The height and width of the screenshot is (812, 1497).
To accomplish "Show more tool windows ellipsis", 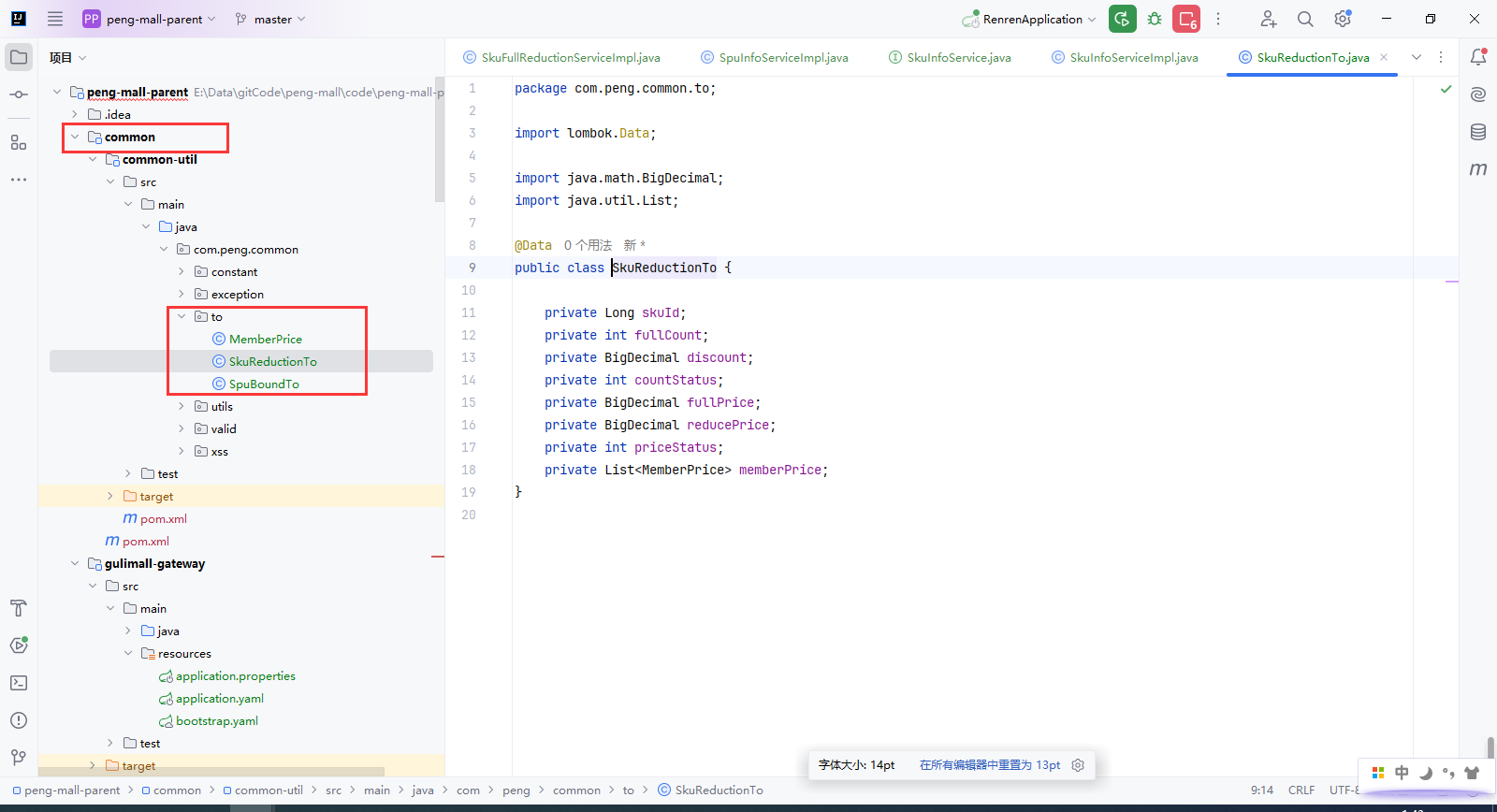I will point(19,179).
